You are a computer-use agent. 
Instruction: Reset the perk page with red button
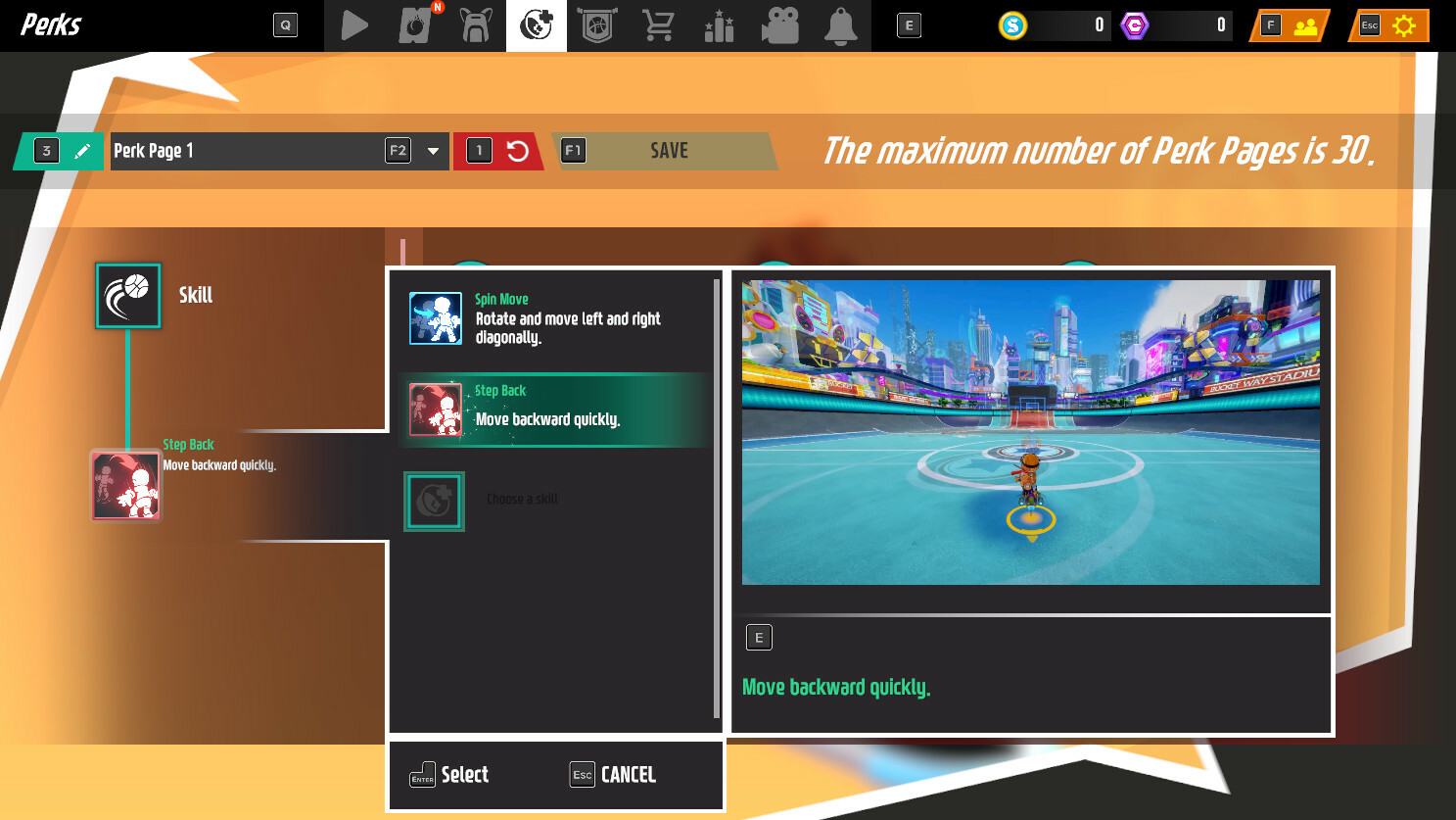click(x=498, y=151)
